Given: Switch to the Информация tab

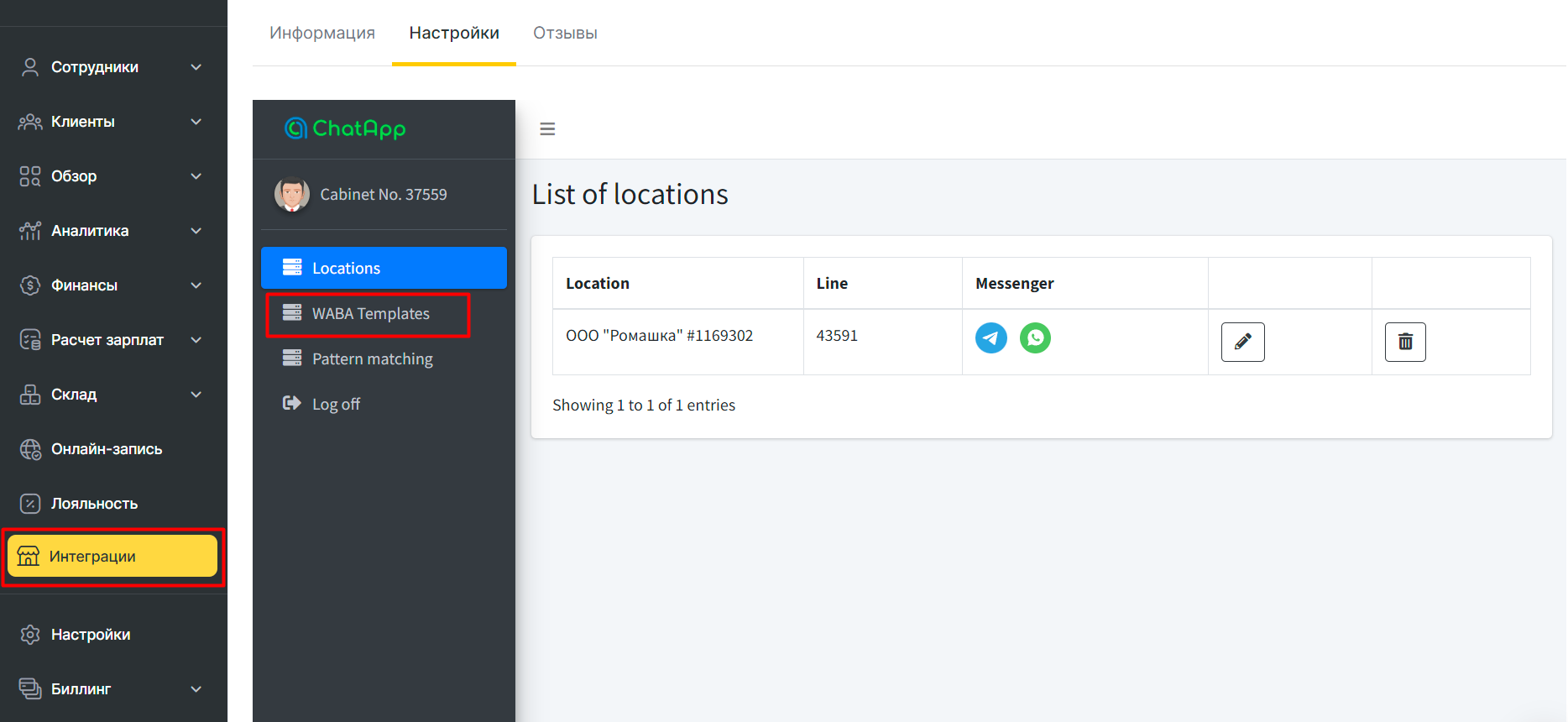Looking at the screenshot, I should pos(322,33).
